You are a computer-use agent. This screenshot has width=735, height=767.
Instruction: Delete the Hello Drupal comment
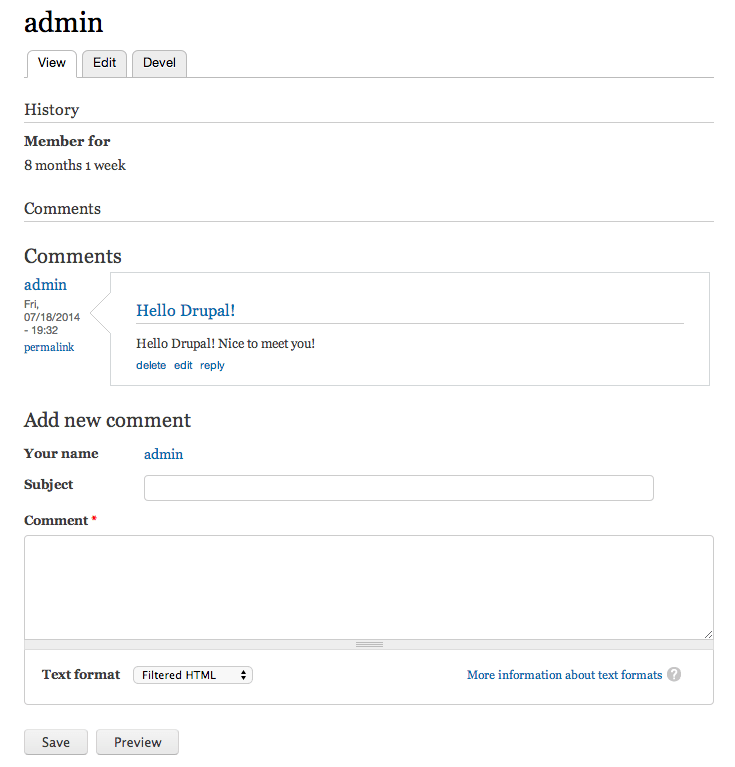click(x=151, y=366)
